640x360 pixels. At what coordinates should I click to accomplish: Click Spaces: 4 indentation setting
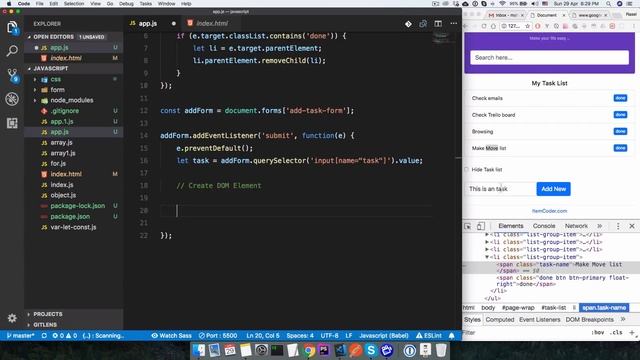click(x=300, y=336)
